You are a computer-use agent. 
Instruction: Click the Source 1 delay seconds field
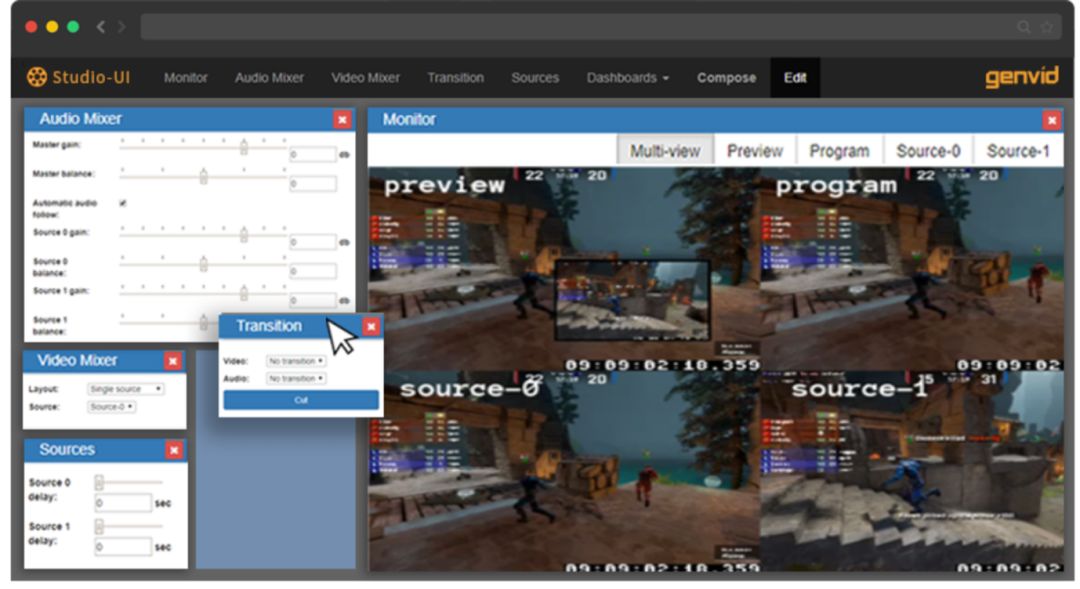[x=123, y=547]
